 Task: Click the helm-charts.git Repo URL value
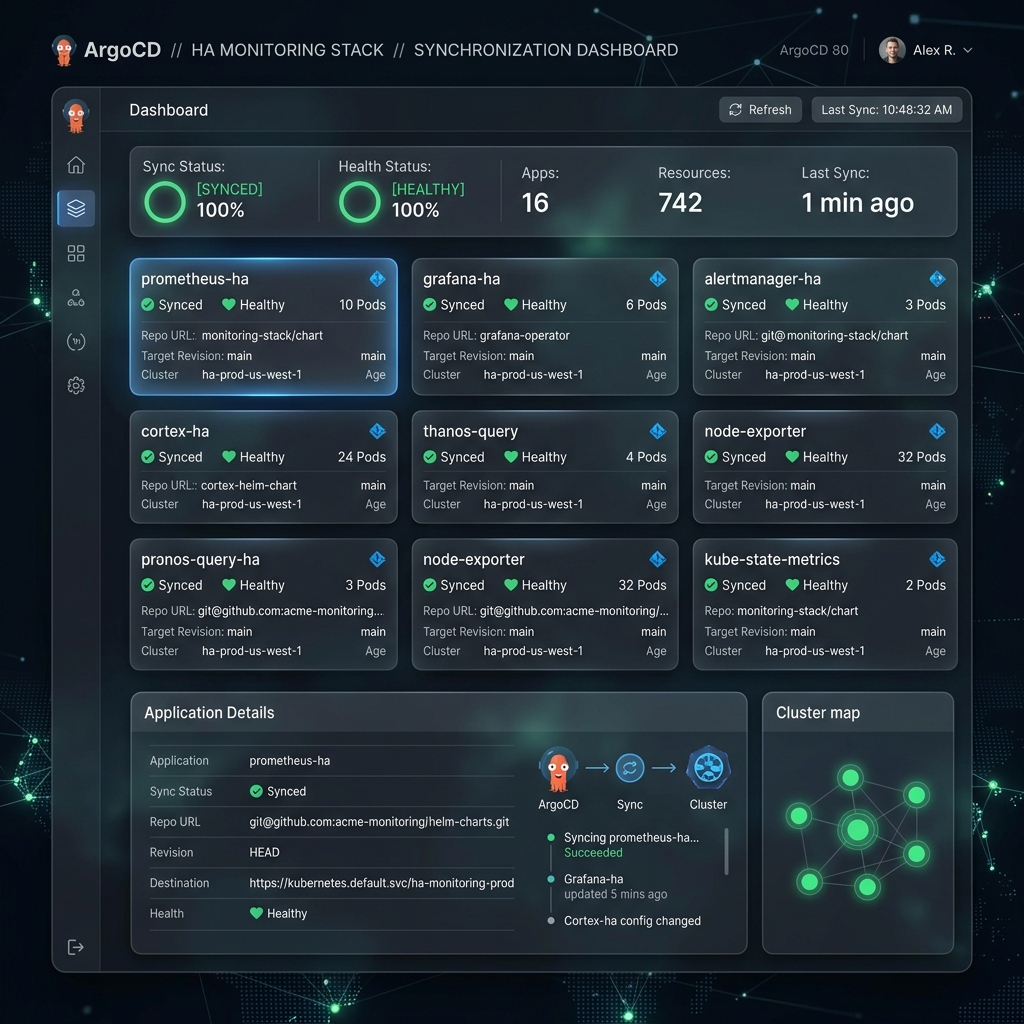[379, 822]
